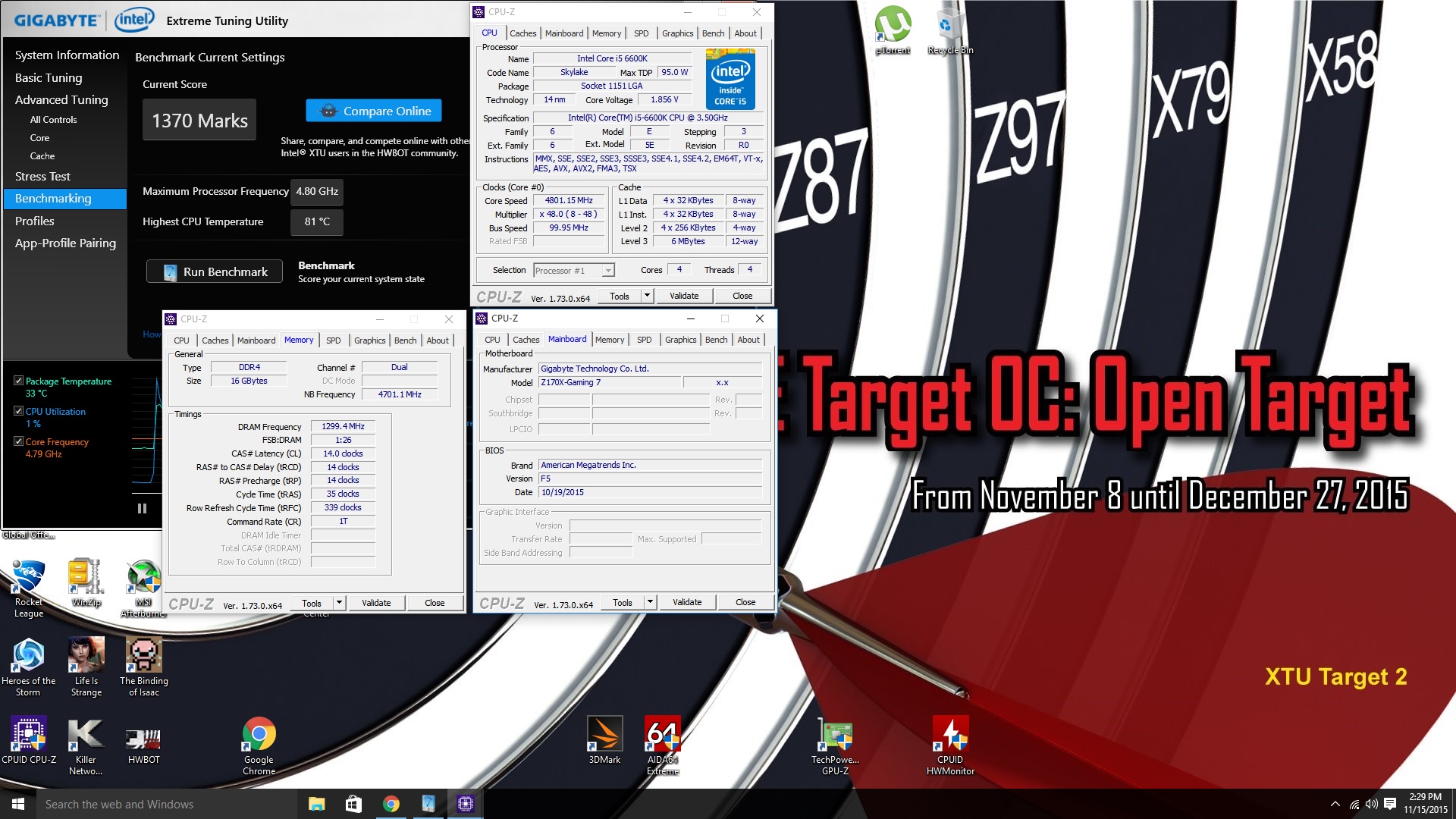Open App-Profile Pairing in XTU
The image size is (1456, 819).
pos(65,243)
